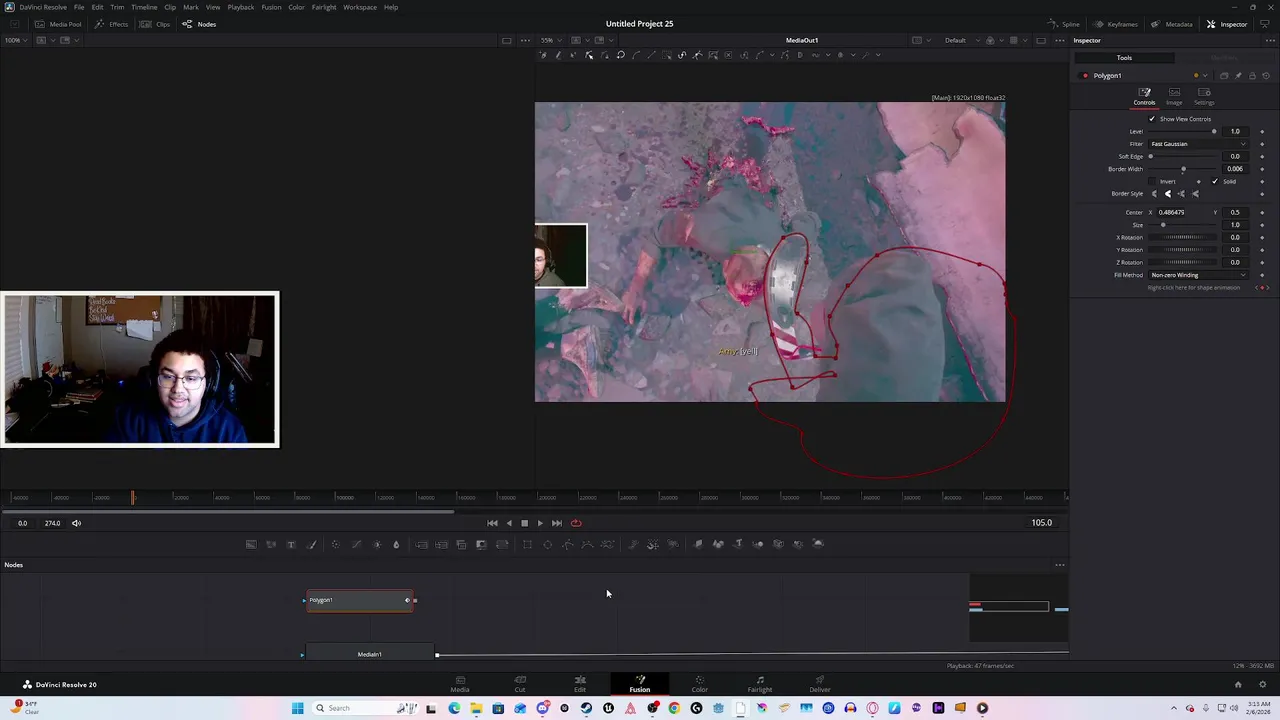
Task: Open the Media Pool panel
Action: 58,24
